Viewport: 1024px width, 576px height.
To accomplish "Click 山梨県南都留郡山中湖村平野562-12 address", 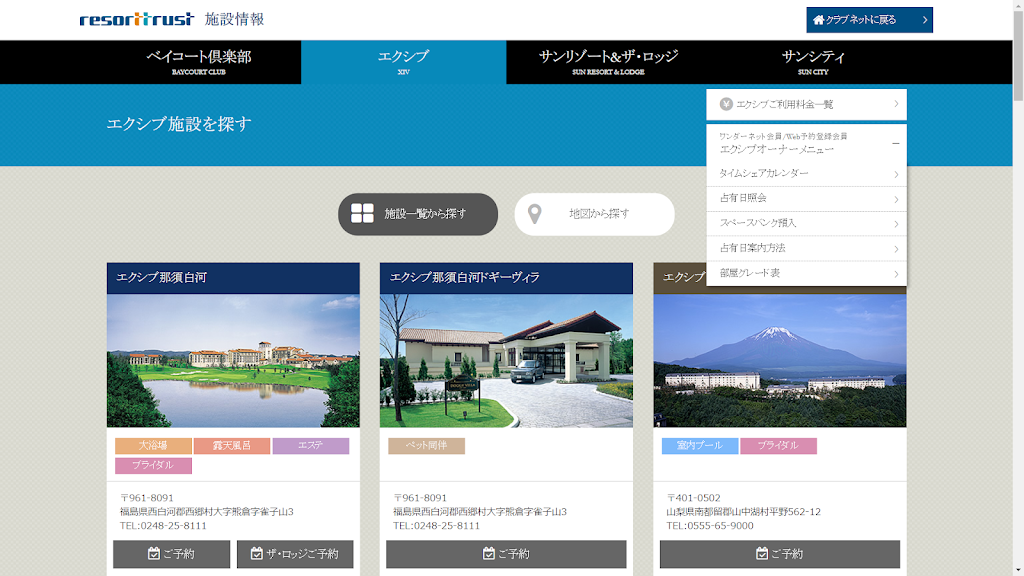I will coord(743,512).
